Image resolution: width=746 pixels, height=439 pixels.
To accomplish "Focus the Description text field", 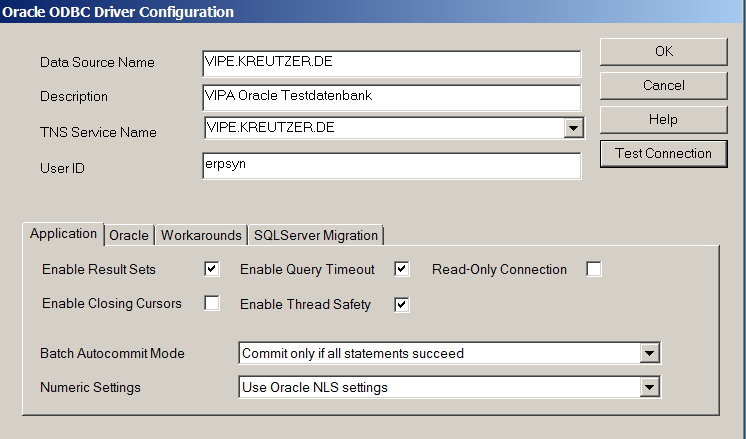I will tap(390, 97).
